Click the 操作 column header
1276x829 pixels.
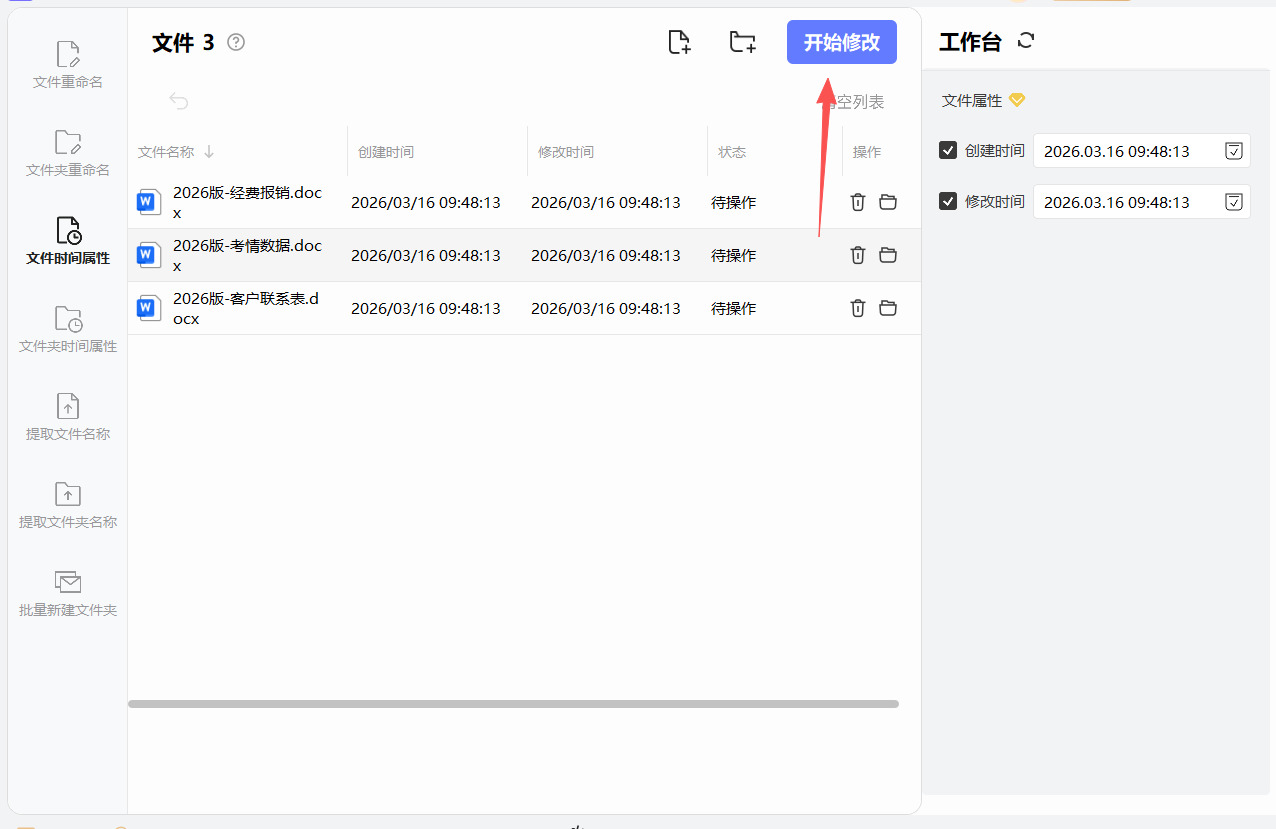click(x=867, y=152)
